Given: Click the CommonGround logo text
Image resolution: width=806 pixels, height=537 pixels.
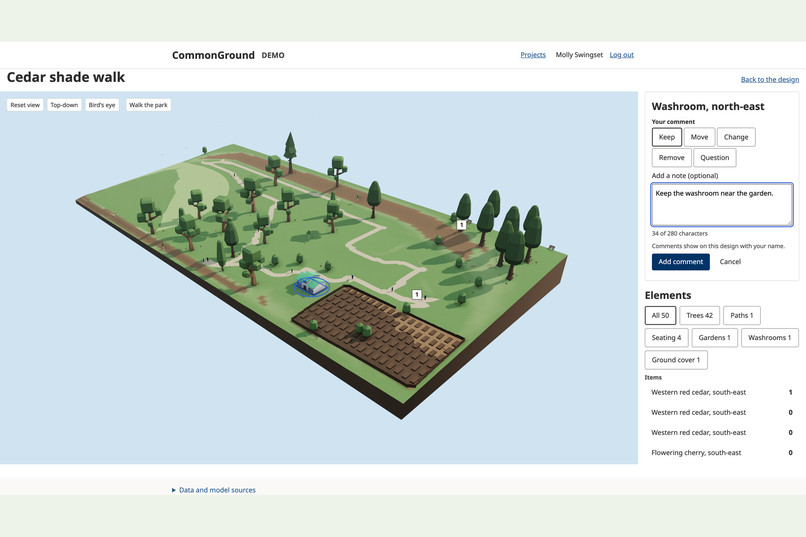Looking at the screenshot, I should point(213,55).
